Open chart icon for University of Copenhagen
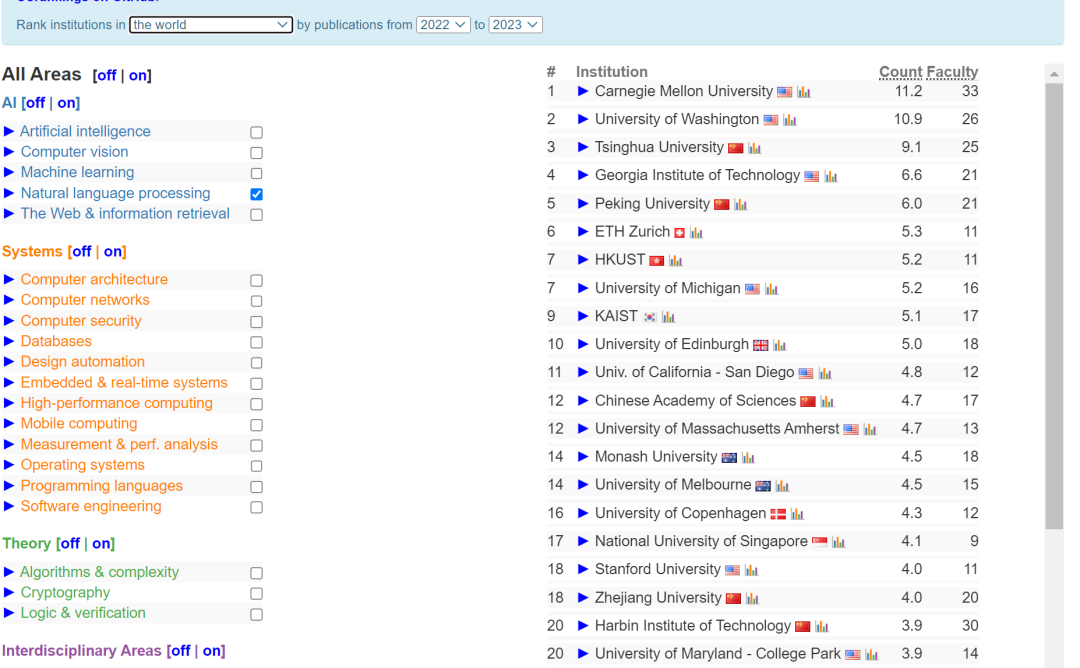Viewport: 1080px width, 668px height. tap(797, 514)
